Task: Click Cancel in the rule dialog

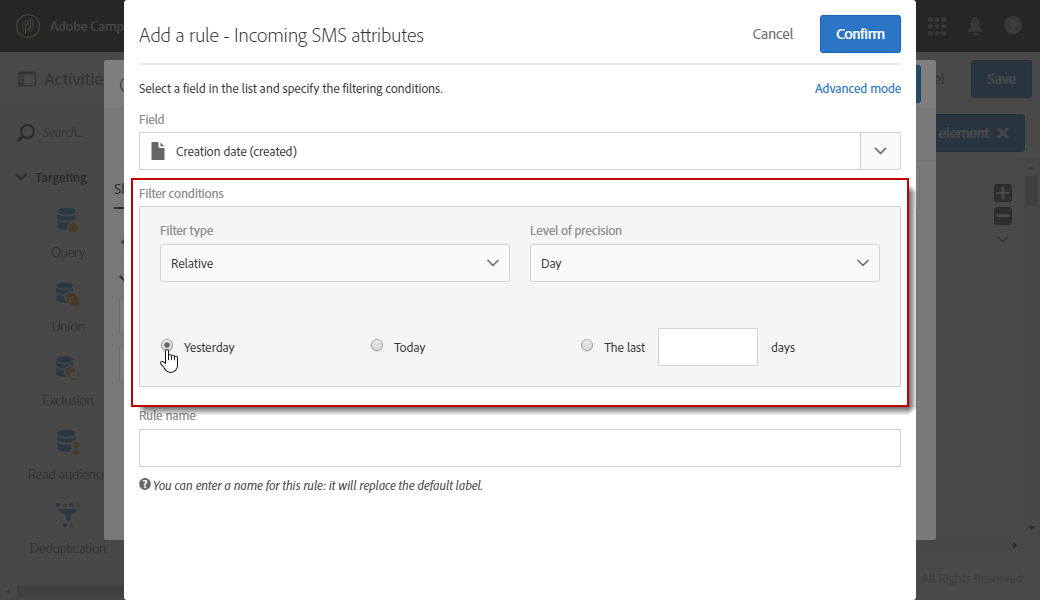Action: pos(772,34)
